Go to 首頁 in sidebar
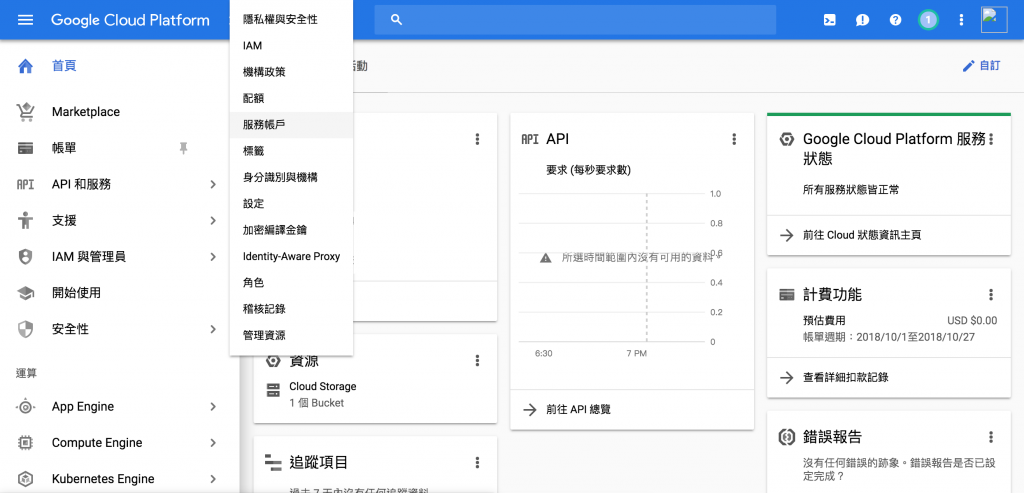Screen dimensions: 1024x493 coord(64,65)
